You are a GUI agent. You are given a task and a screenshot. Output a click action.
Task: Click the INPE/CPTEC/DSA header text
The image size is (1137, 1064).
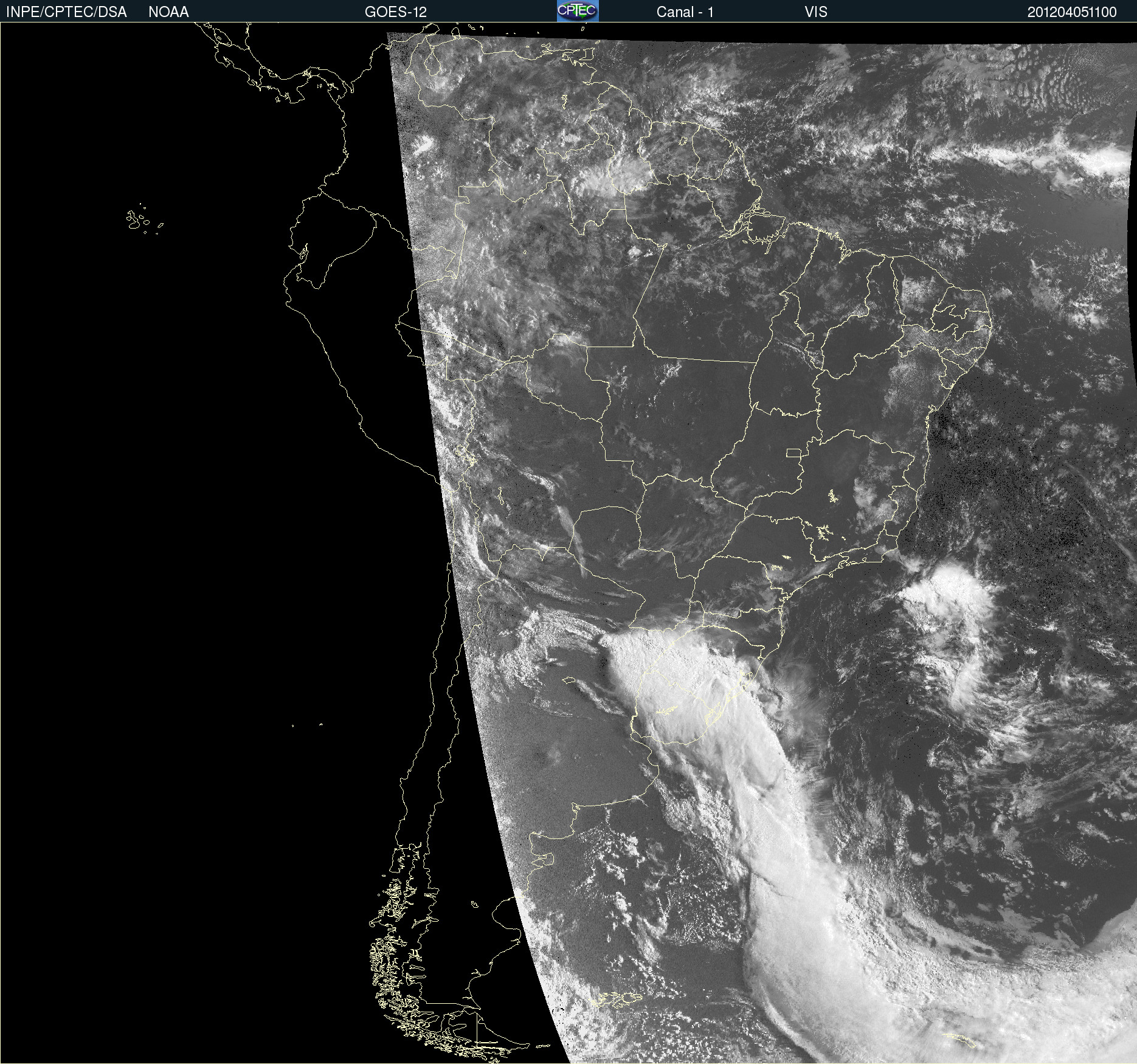point(66,12)
